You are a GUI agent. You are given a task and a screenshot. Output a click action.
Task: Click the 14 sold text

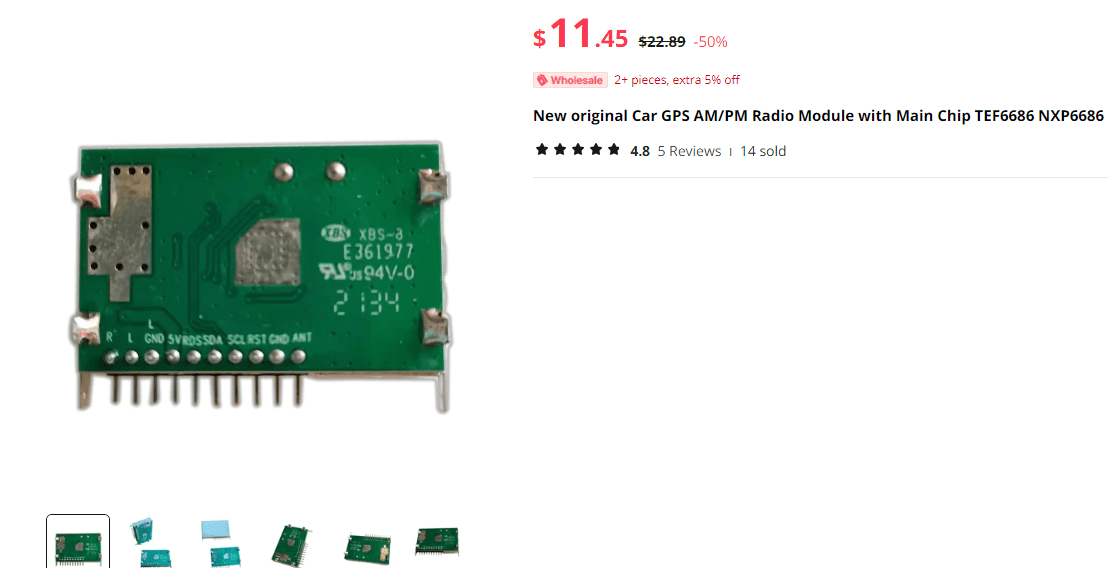[763, 151]
